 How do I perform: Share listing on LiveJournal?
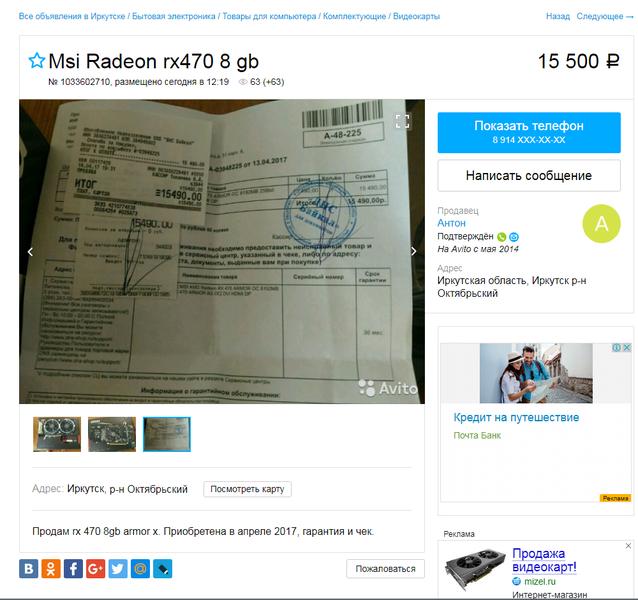tap(163, 568)
